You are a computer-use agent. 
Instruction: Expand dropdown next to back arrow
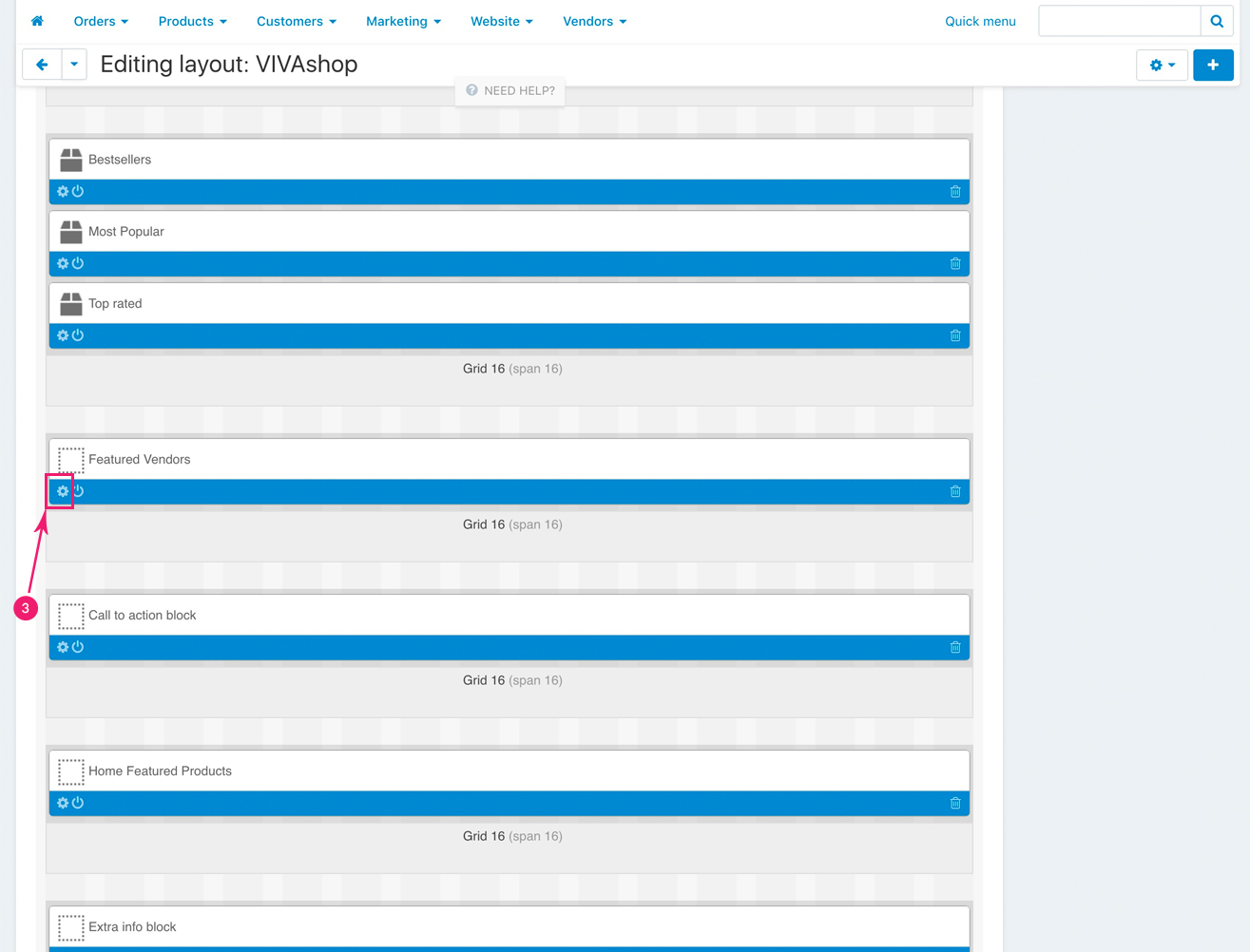coord(74,65)
